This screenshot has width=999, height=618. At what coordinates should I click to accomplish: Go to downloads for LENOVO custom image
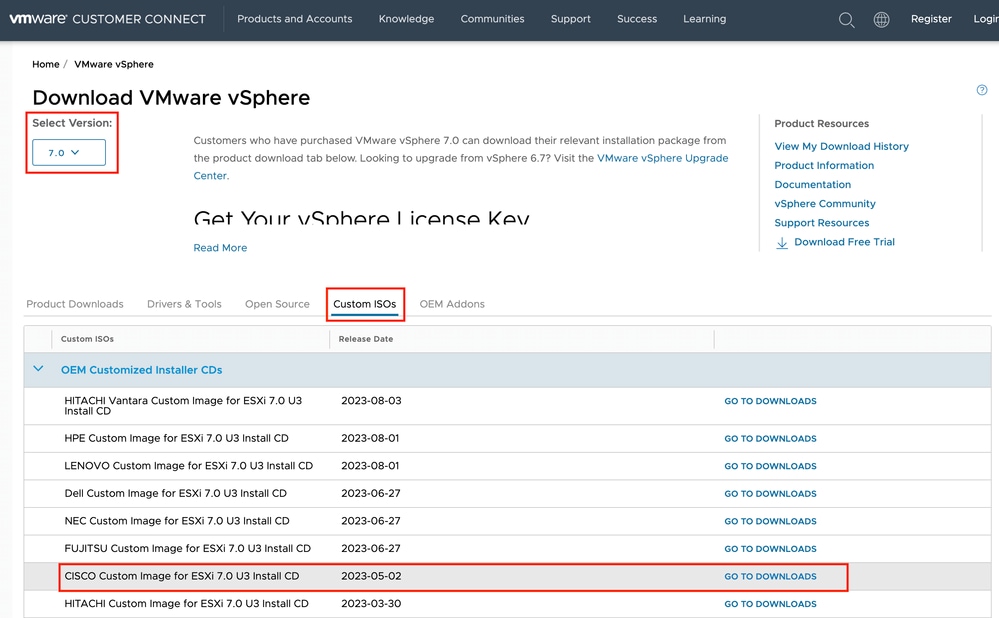[770, 466]
